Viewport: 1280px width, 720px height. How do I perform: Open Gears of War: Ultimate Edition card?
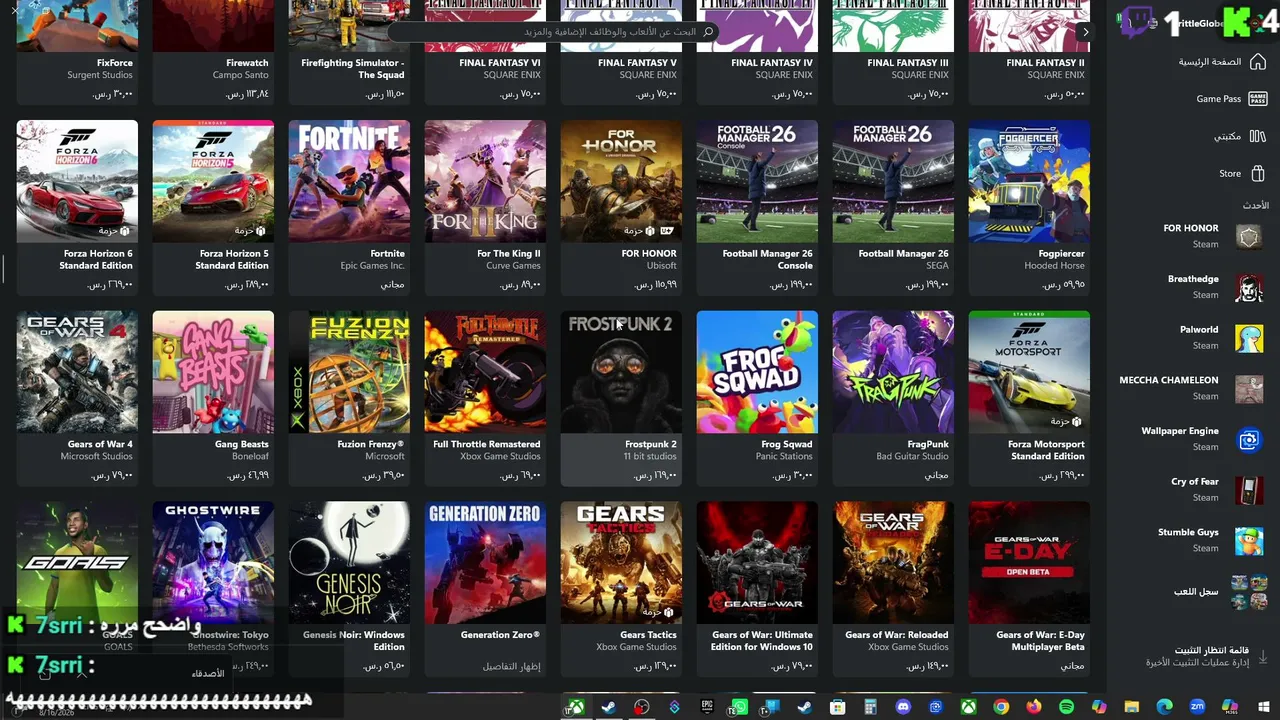coord(757,588)
